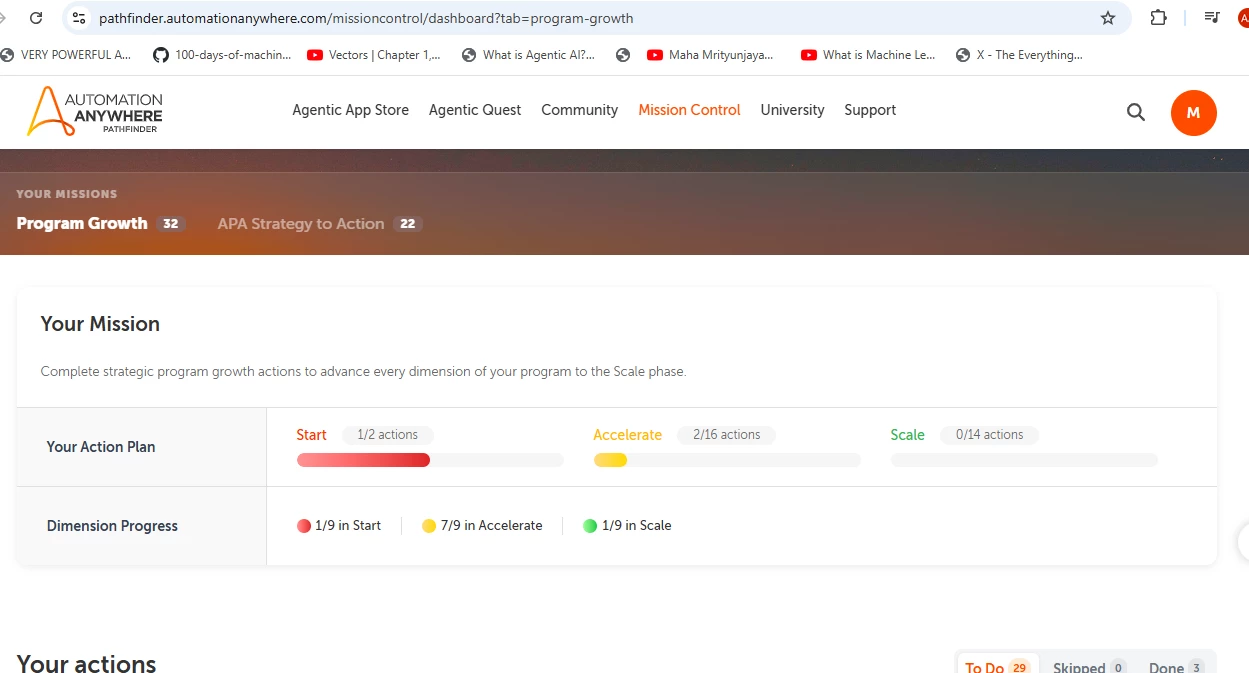Click the 7/9 in Accelerate text
This screenshot has height=673, width=1249.
(491, 526)
